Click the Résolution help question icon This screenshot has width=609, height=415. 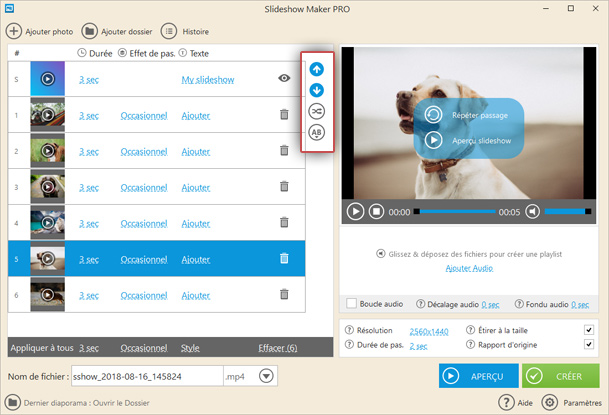pyautogui.click(x=349, y=330)
